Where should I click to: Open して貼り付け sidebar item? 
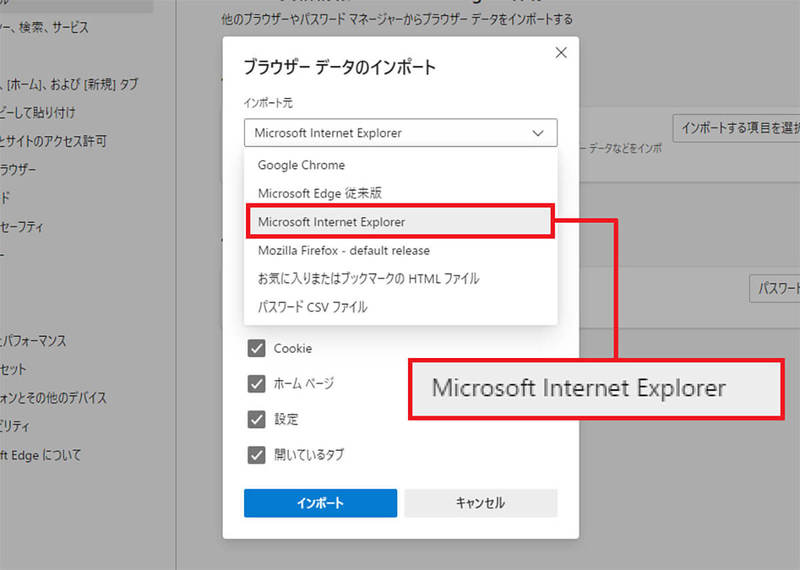(38, 113)
